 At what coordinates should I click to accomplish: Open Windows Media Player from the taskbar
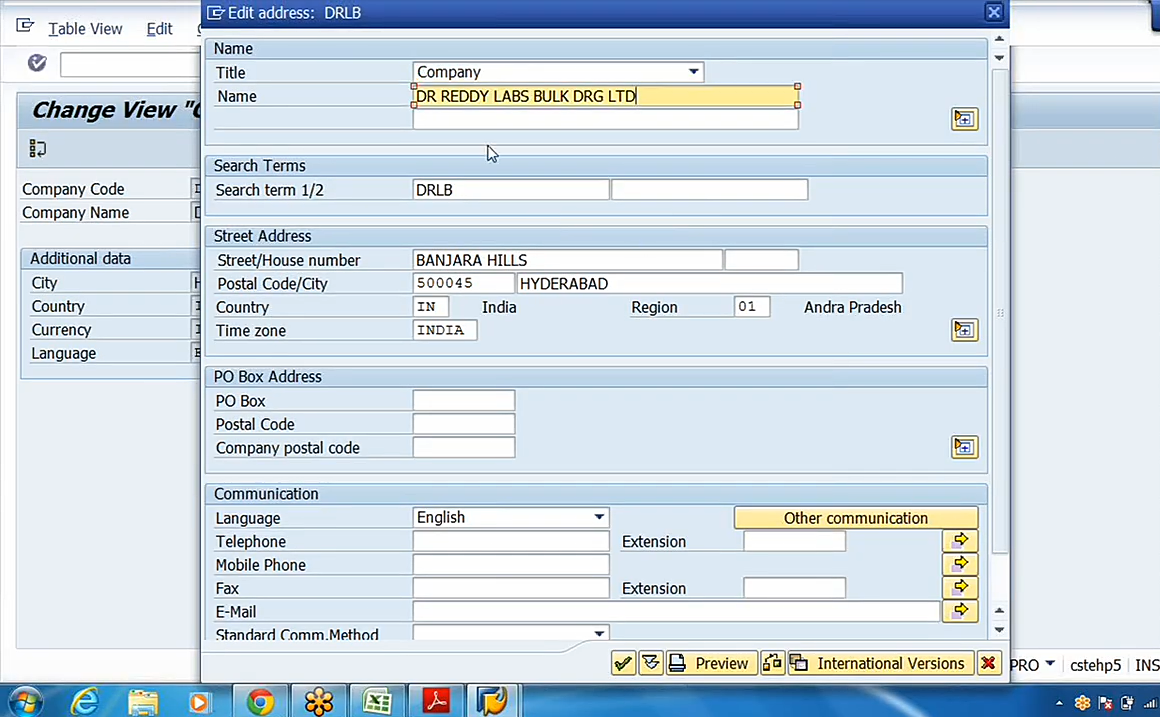[x=199, y=701]
